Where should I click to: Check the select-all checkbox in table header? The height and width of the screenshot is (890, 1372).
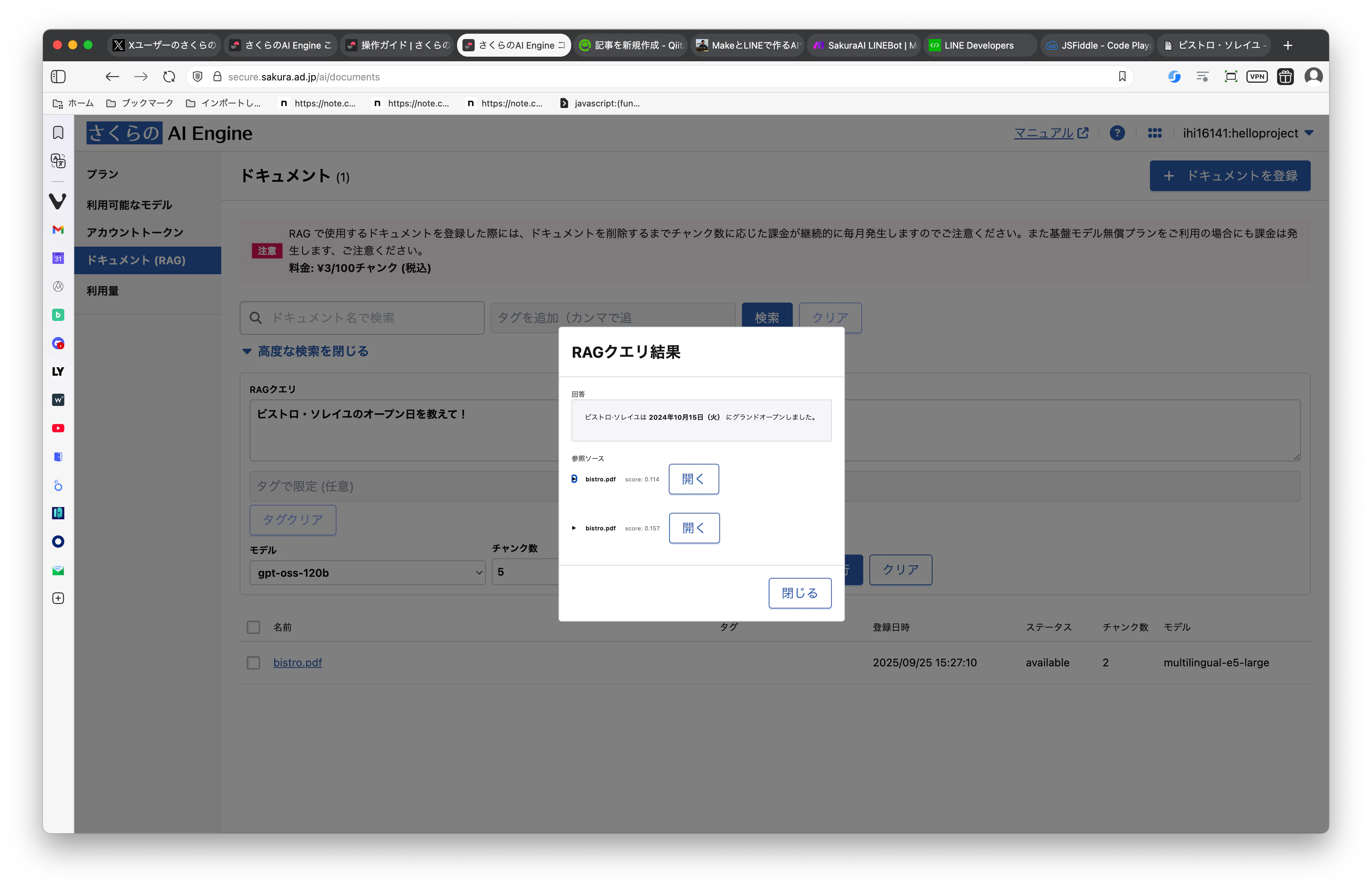tap(253, 627)
